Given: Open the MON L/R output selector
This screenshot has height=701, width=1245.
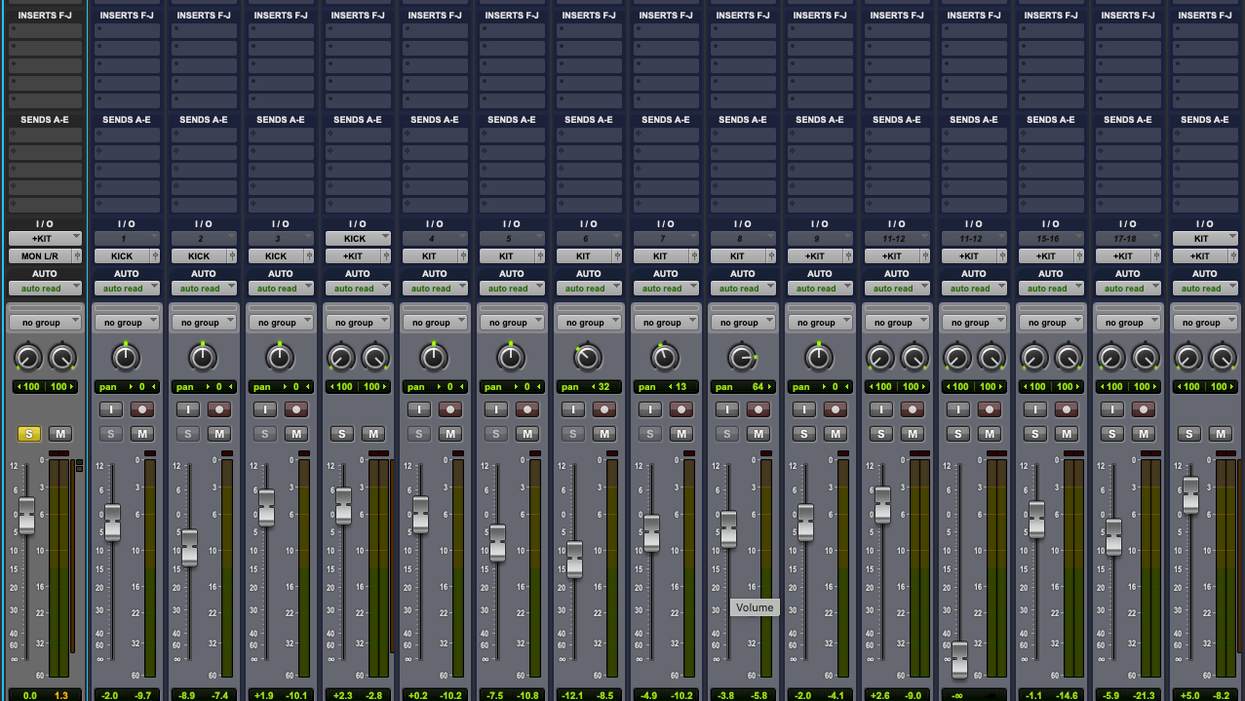Looking at the screenshot, I should click(40, 256).
